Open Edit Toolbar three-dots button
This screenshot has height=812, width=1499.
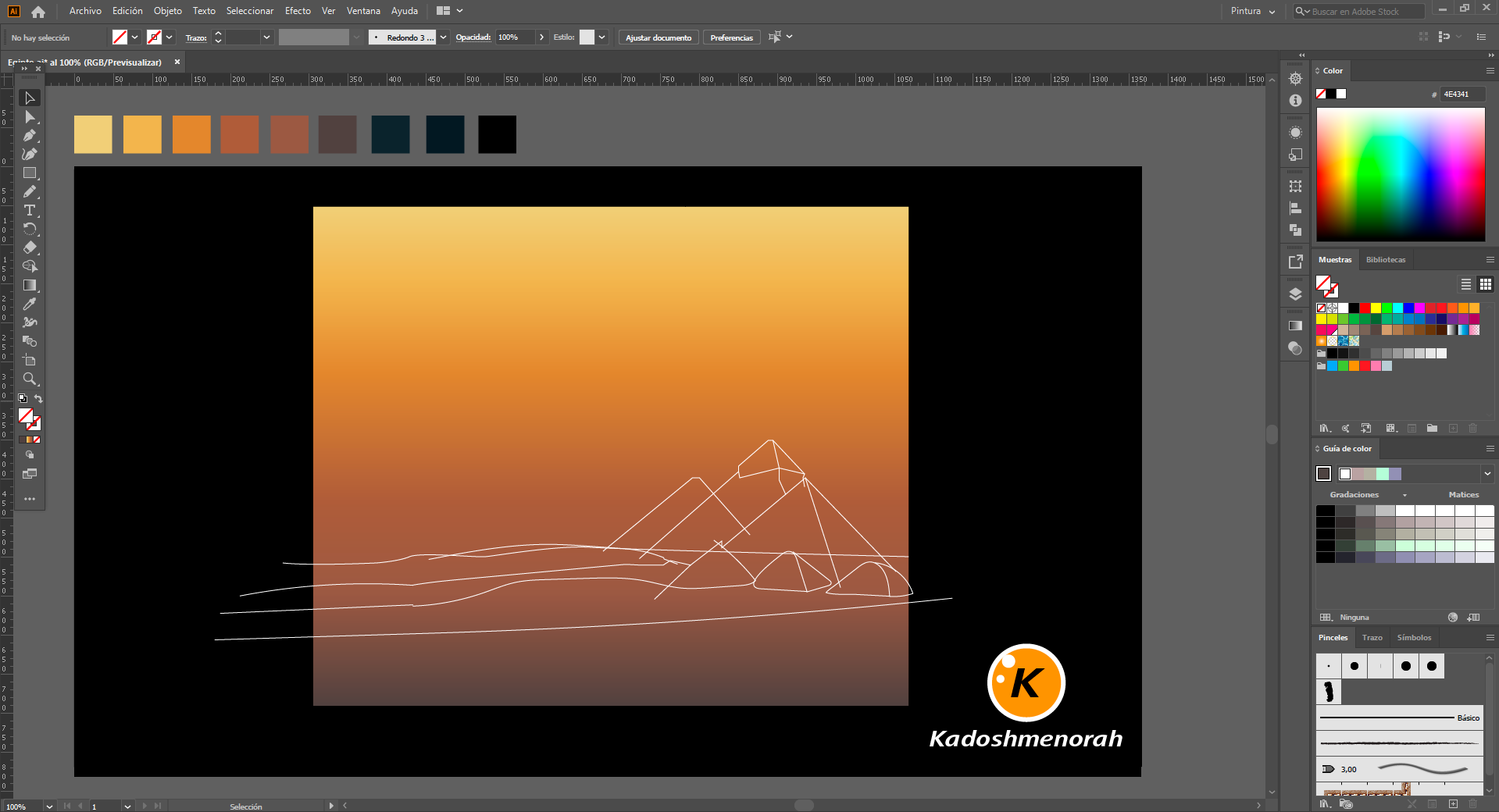30,499
